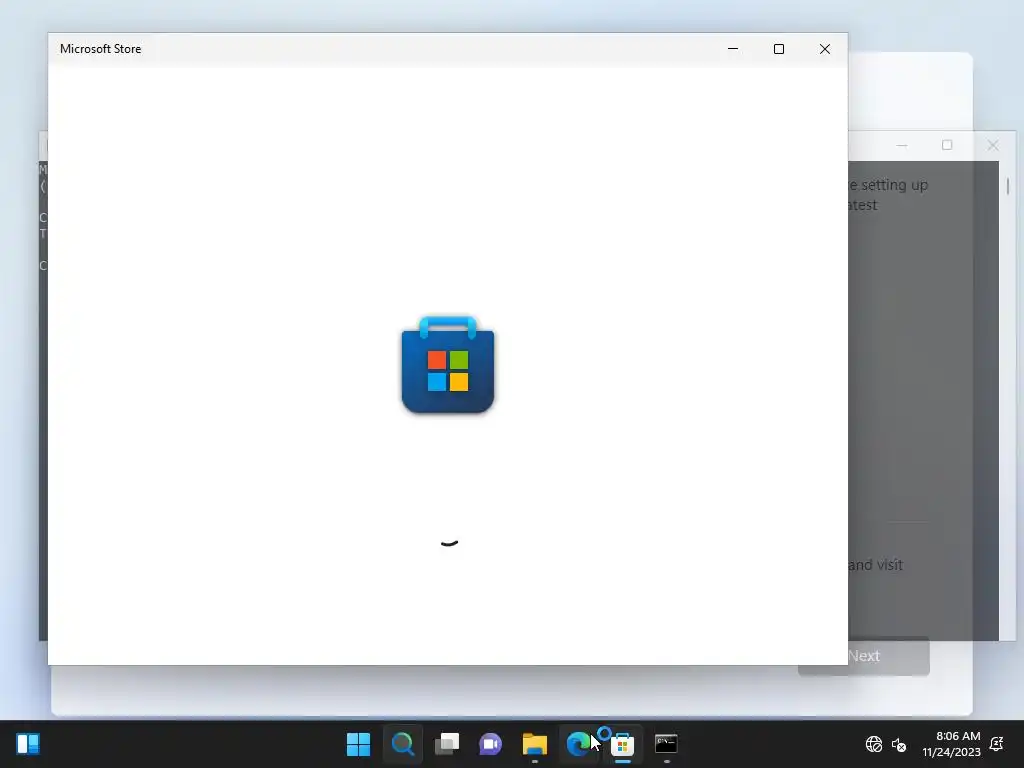Show the 8:06 AM clock calendar
Viewport: 1024px width, 768px height.
click(x=951, y=744)
